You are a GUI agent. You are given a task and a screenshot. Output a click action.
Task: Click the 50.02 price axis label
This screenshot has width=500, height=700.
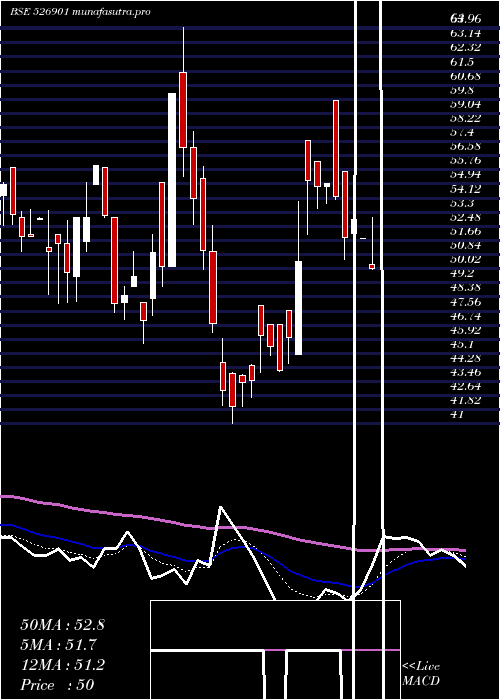(465, 259)
